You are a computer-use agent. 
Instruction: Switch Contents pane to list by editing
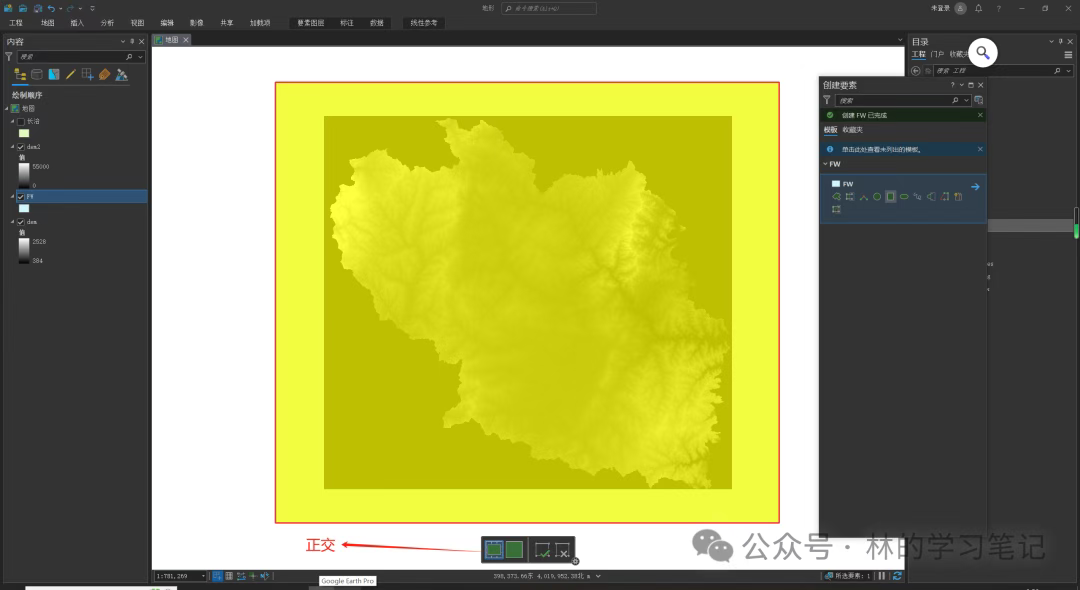71,74
